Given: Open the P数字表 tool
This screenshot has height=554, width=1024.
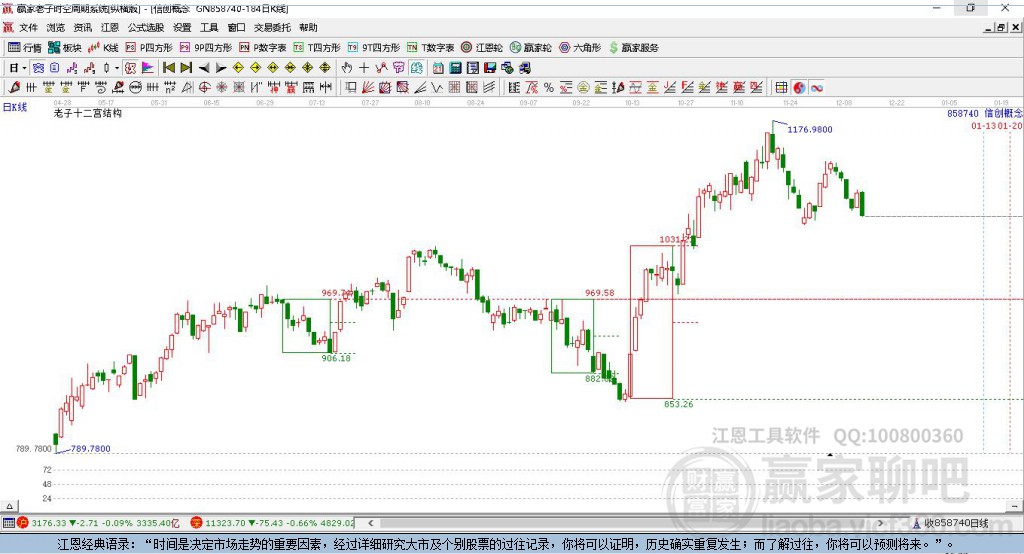Looking at the screenshot, I should pos(263,48).
